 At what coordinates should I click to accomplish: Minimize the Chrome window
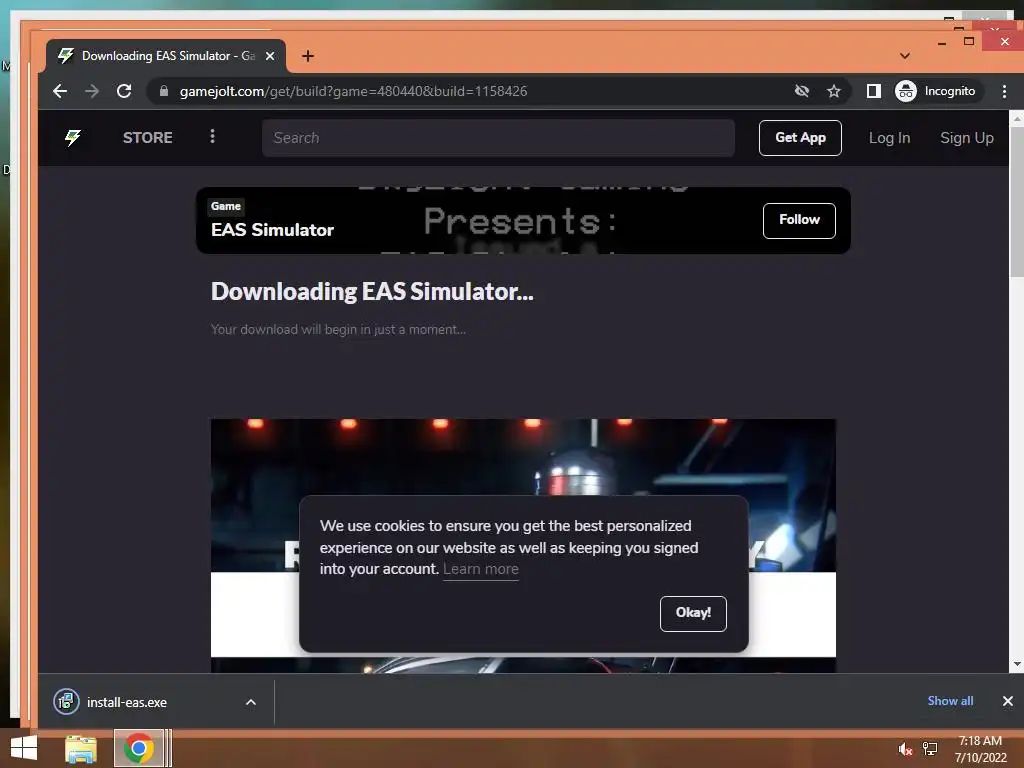coord(942,43)
